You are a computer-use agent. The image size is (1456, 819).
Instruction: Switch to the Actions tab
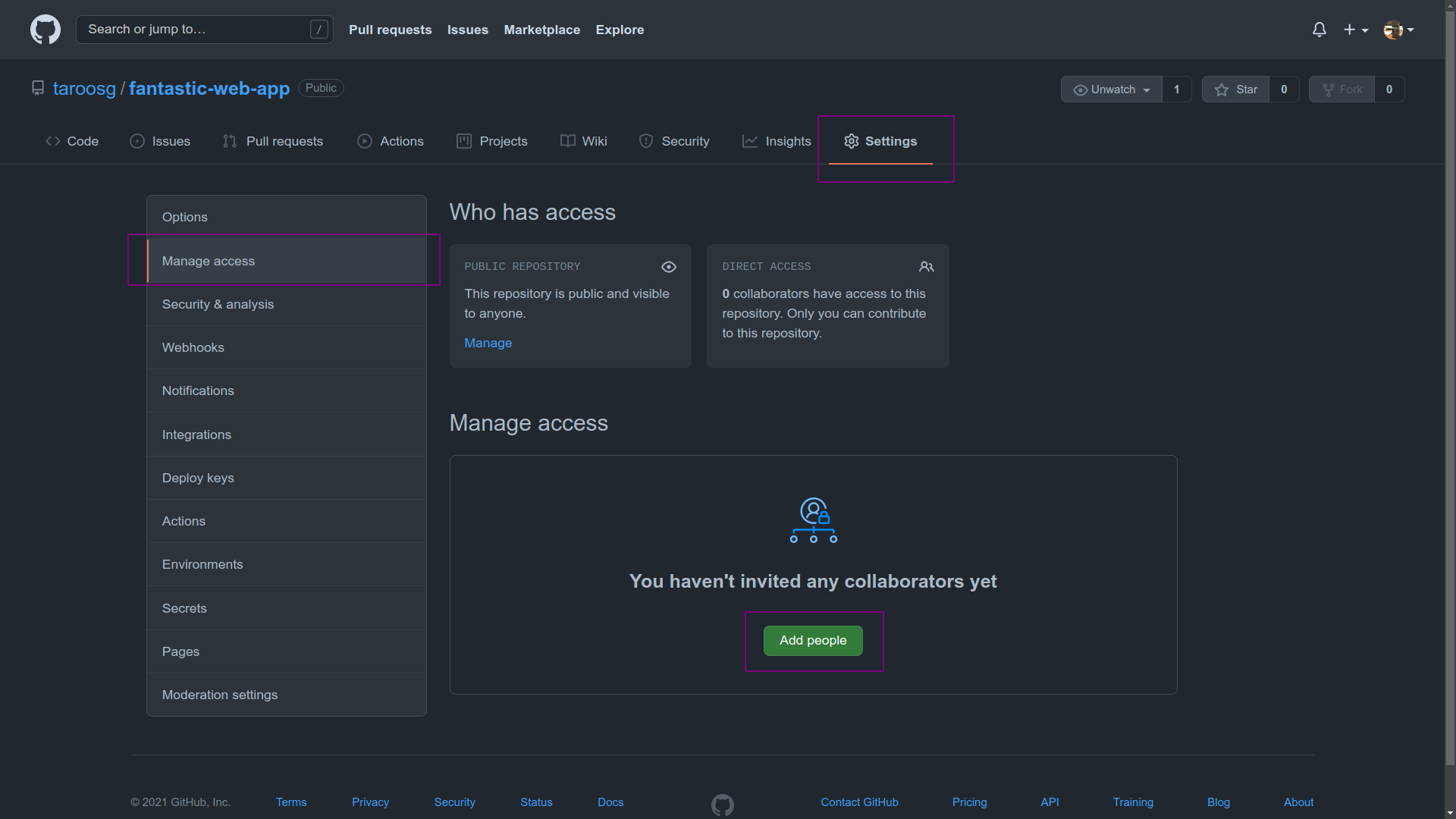pos(391,141)
